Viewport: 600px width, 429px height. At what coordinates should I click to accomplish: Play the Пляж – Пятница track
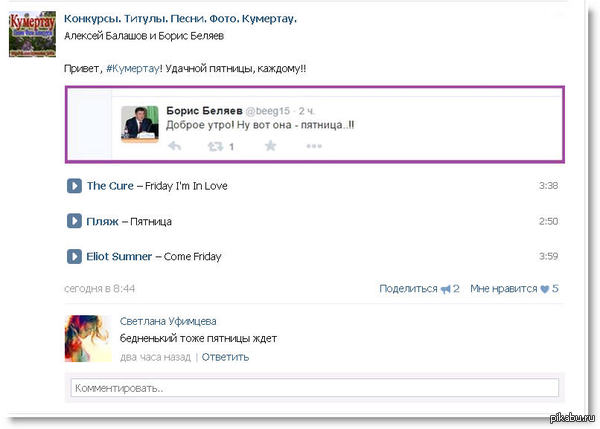pos(74,221)
